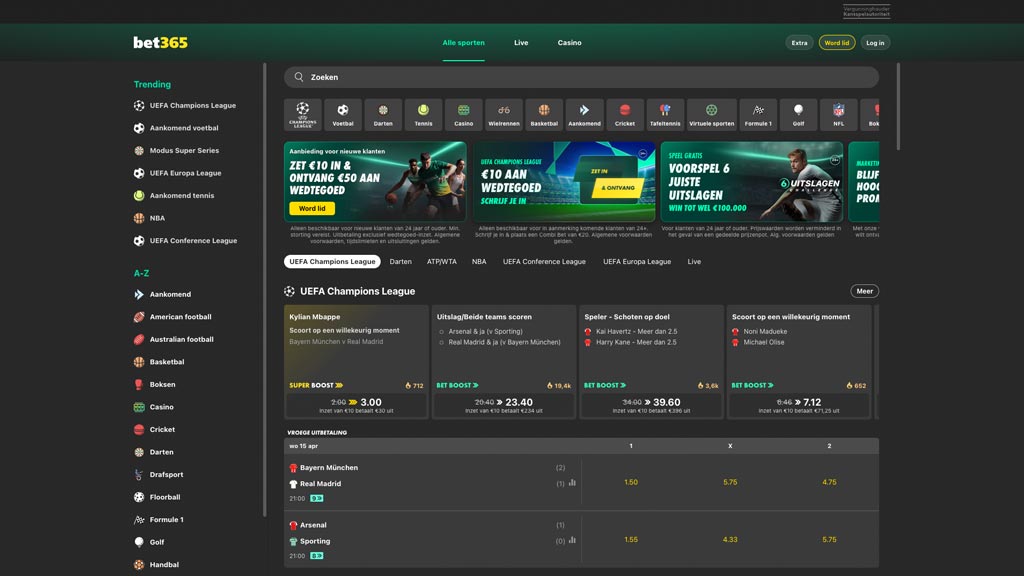Image resolution: width=1024 pixels, height=576 pixels.
Task: Click the NFL icon in the sports row
Action: pos(838,113)
